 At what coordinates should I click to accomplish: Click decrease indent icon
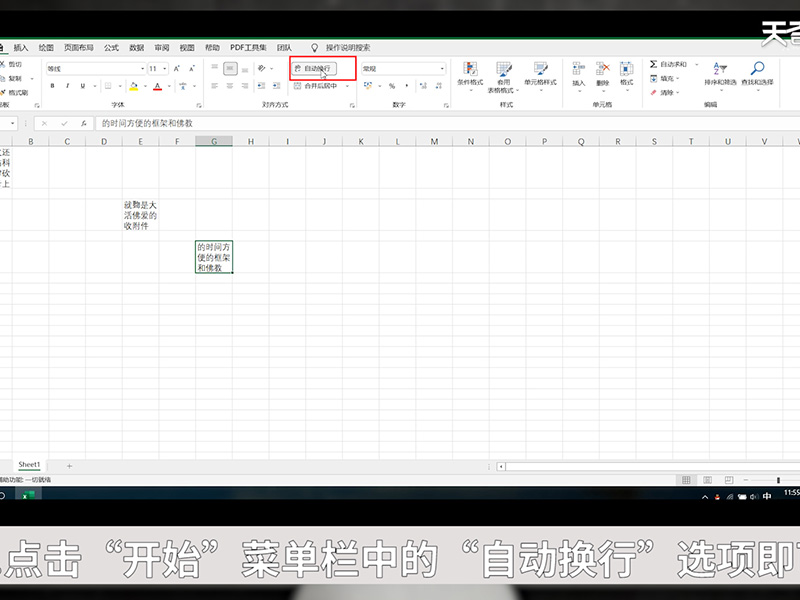click(261, 86)
